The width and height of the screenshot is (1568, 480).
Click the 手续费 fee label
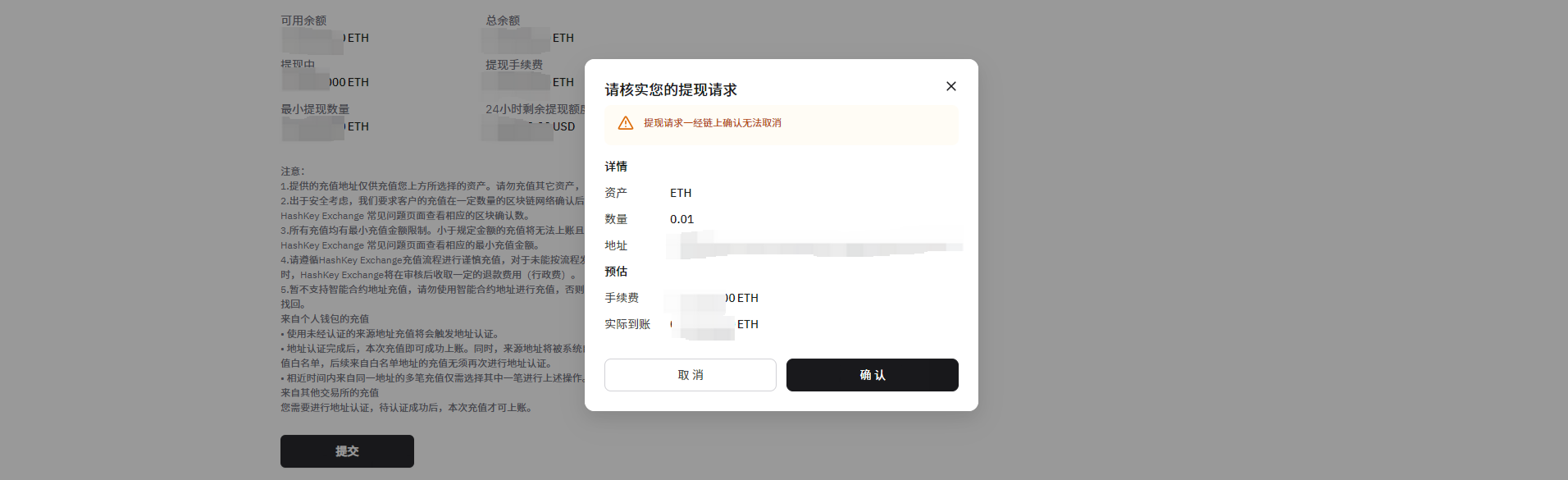click(x=621, y=298)
